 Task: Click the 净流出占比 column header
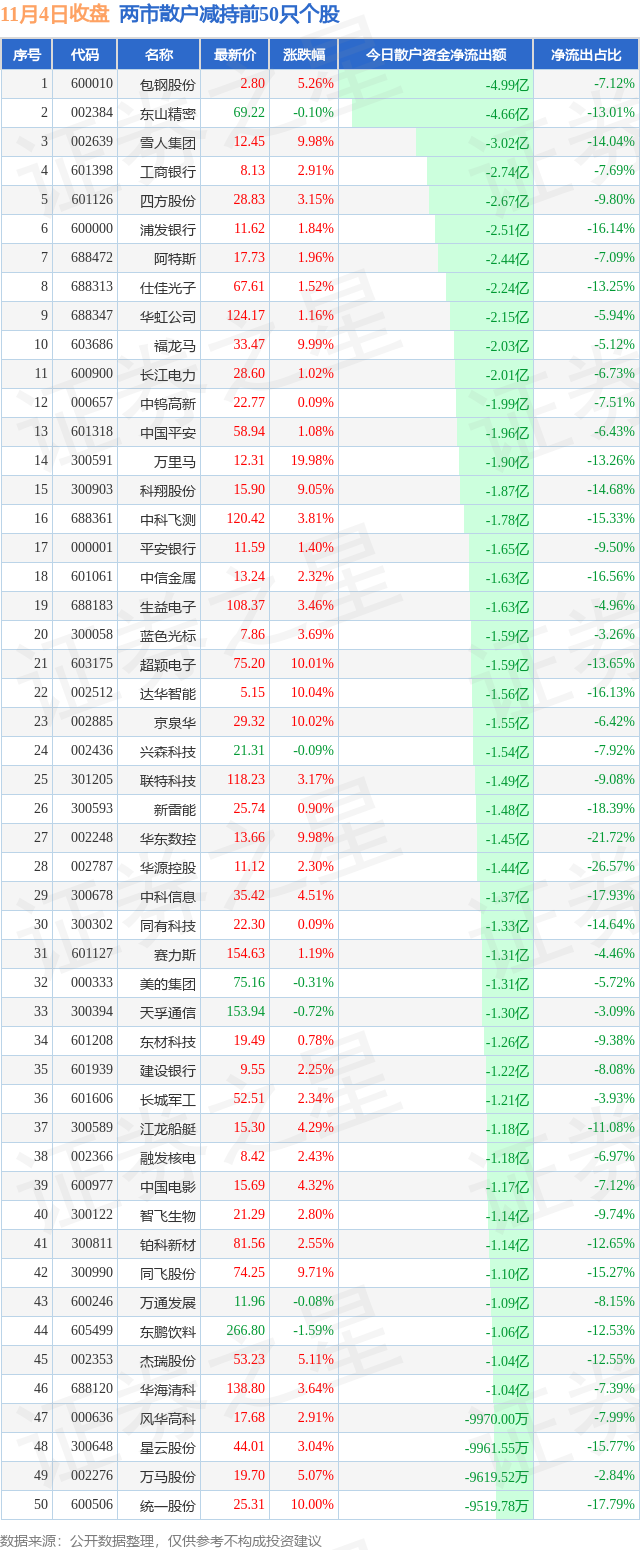click(586, 55)
